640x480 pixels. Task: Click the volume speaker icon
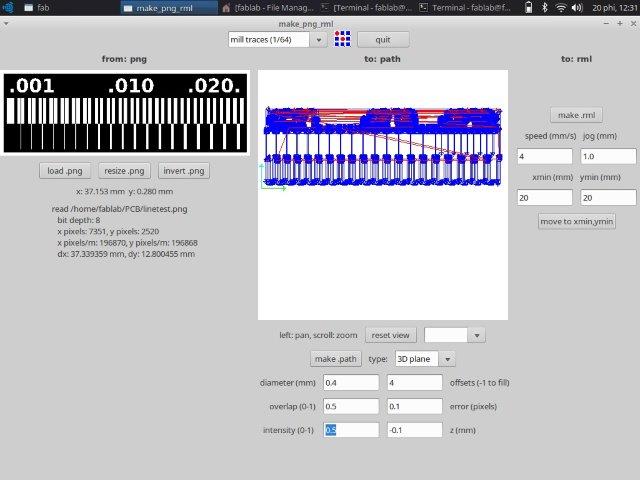click(x=577, y=7)
